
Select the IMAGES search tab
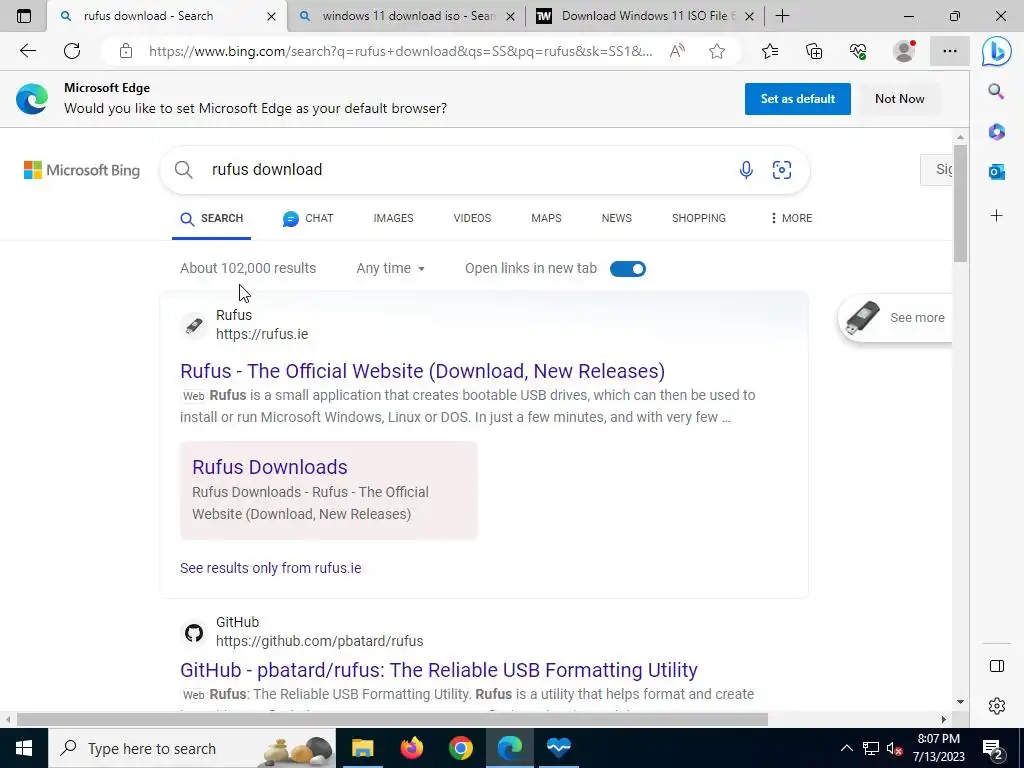(x=393, y=218)
